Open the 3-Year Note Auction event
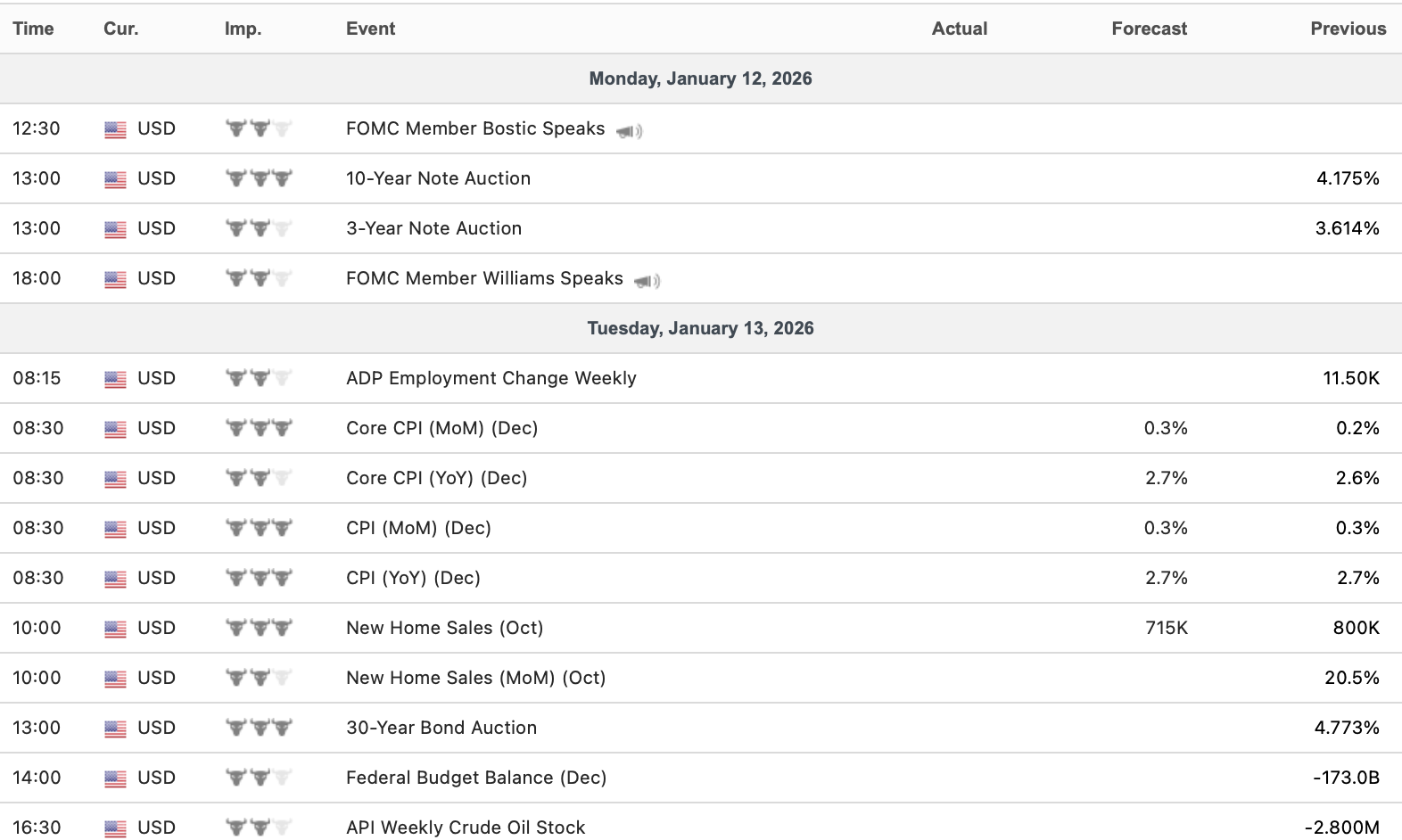1402x840 pixels. tap(433, 228)
